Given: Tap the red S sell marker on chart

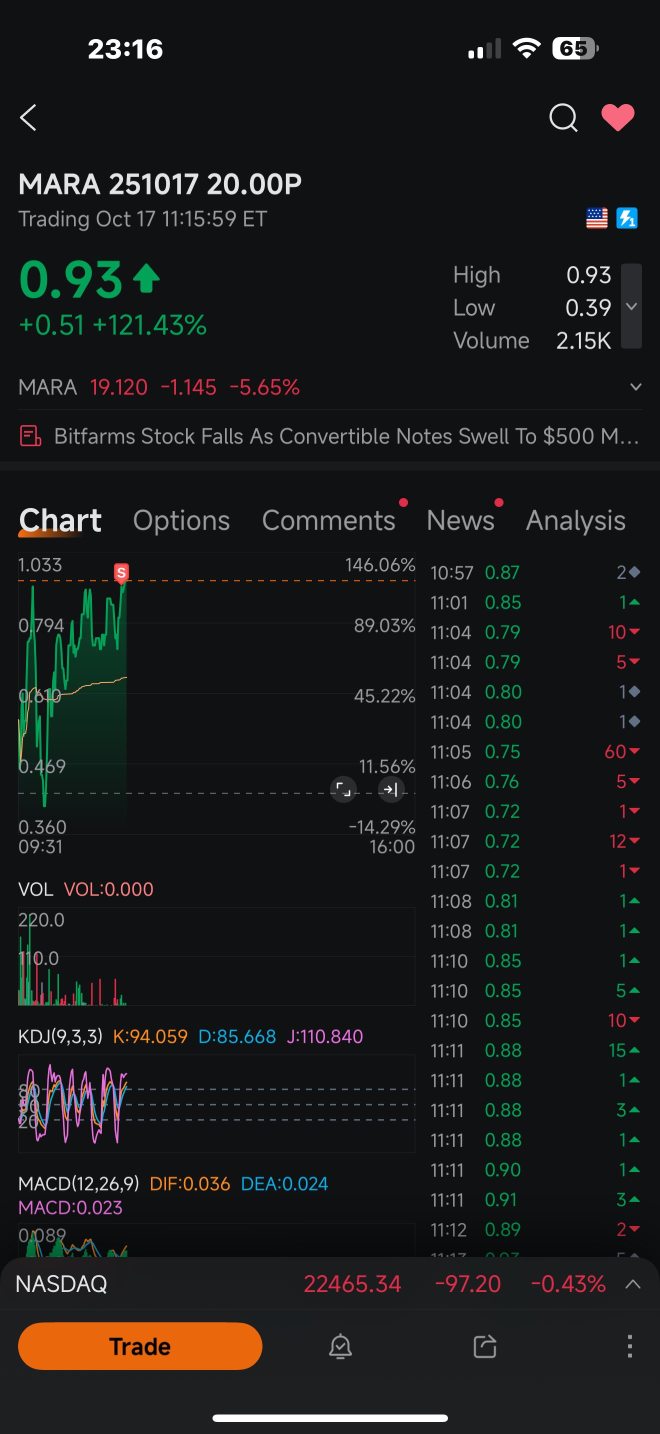Looking at the screenshot, I should [122, 573].
